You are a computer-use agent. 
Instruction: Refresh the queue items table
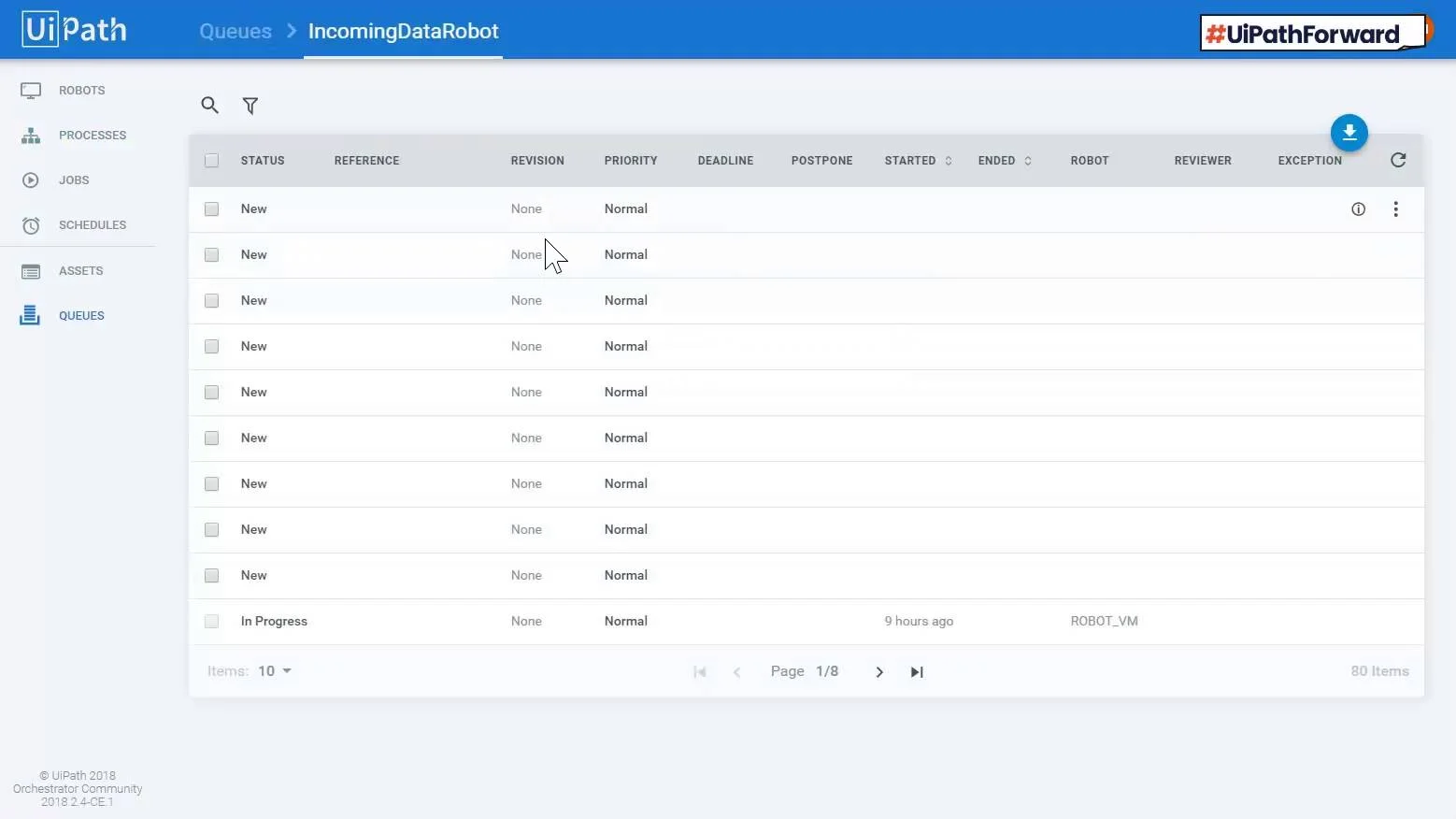tap(1398, 160)
